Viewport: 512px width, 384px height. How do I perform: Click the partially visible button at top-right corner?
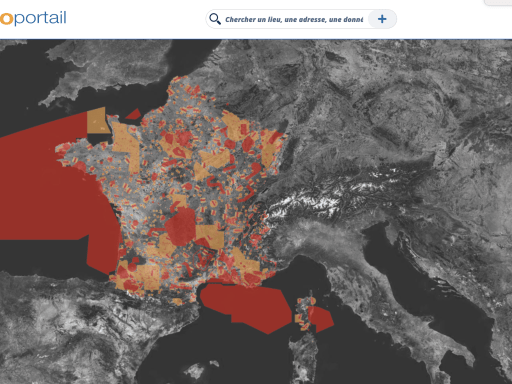pos(498,2)
